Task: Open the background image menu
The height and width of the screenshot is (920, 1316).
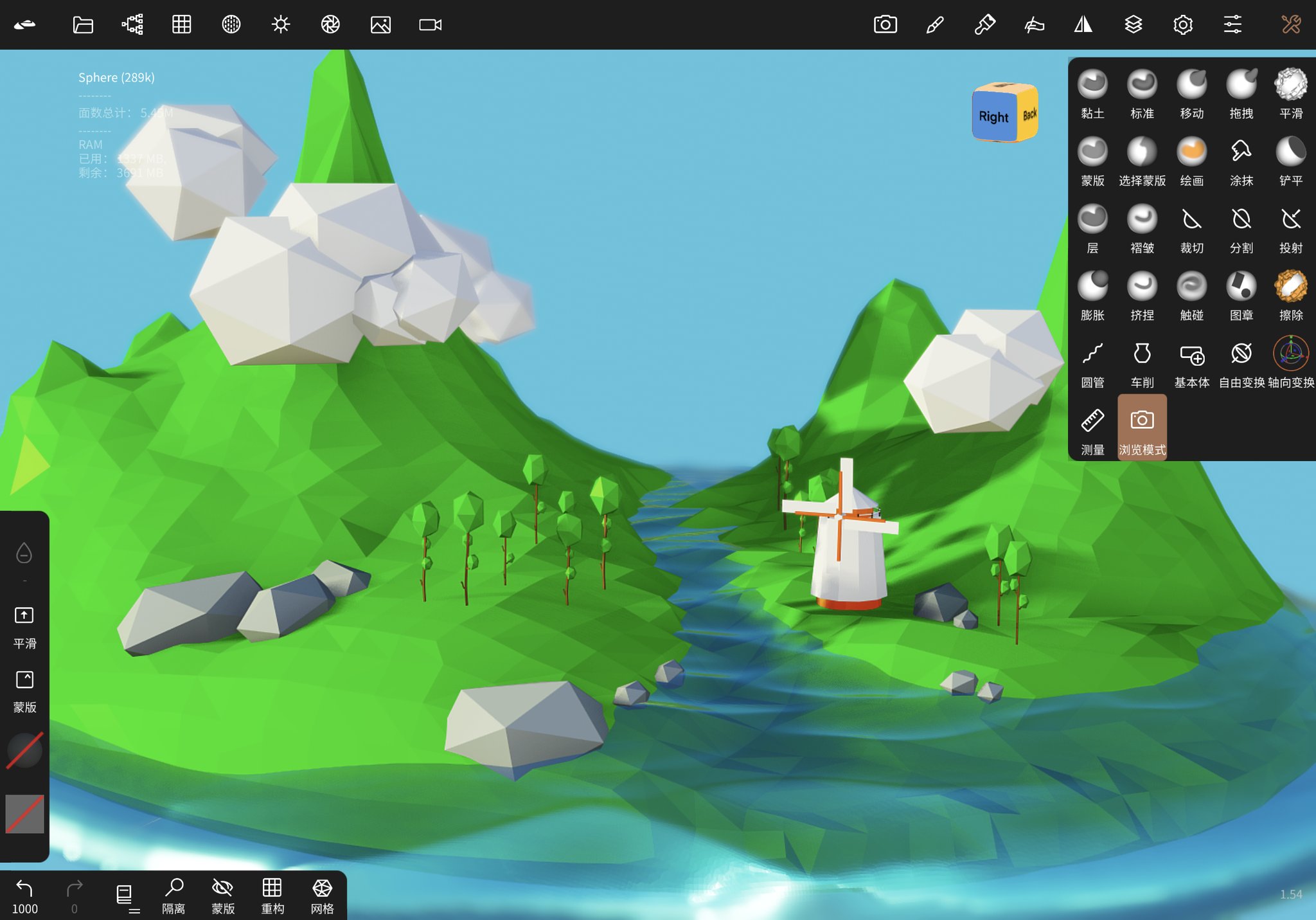Action: click(380, 25)
